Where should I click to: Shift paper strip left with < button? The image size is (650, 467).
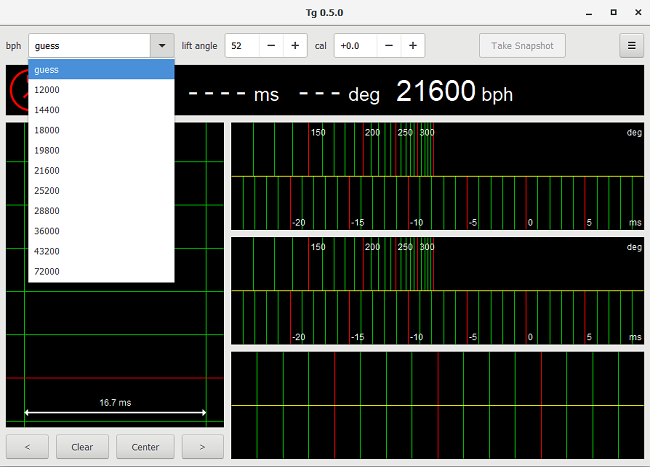(x=28, y=447)
